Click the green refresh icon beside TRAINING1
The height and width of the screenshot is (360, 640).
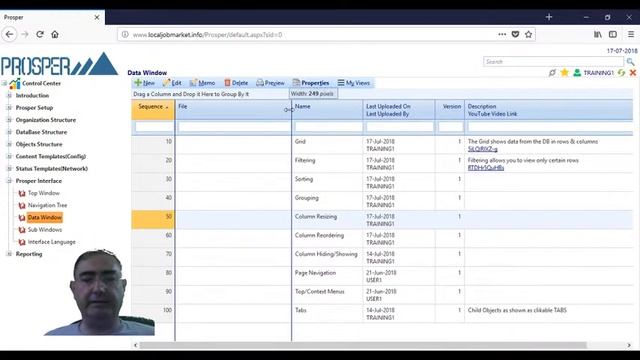(x=621, y=73)
